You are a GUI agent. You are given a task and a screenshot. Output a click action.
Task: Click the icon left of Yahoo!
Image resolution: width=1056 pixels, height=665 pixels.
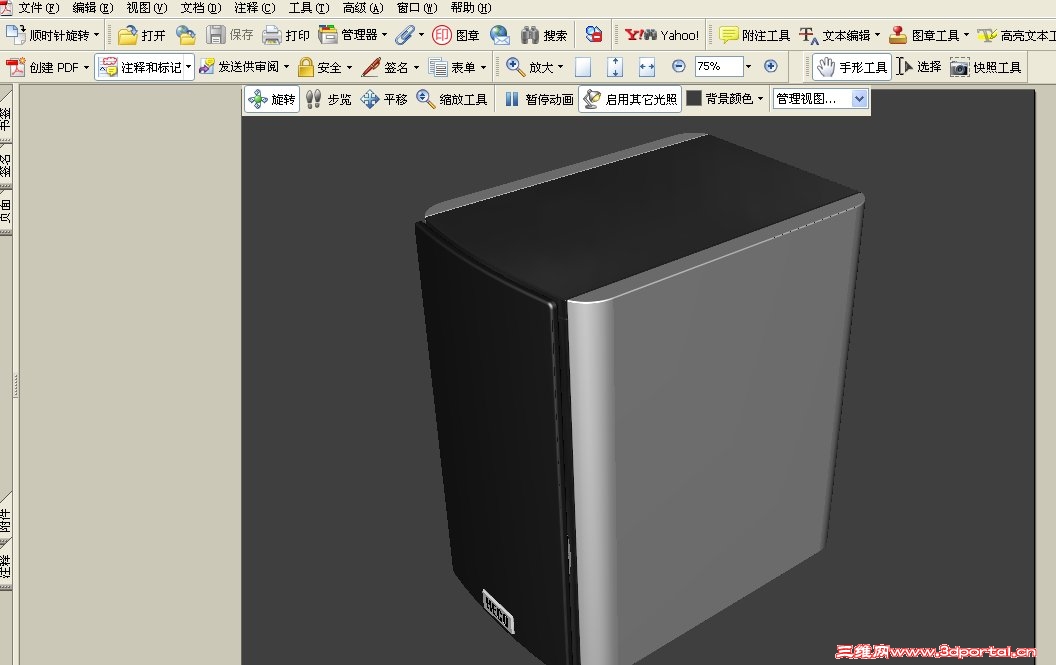[x=593, y=35]
